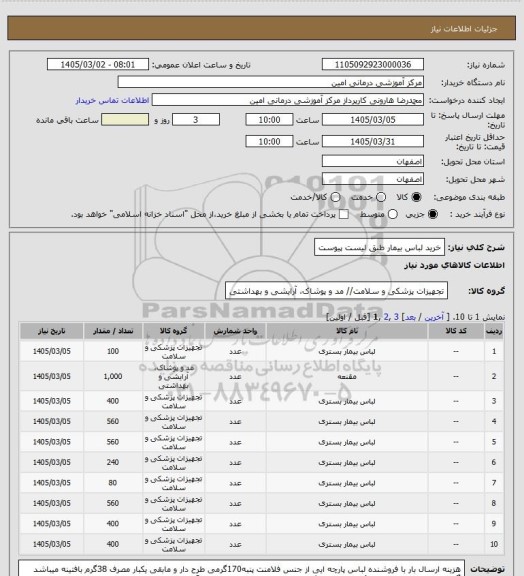Click quantity 80 in row 7
This screenshot has width=524, height=576.
tap(113, 483)
